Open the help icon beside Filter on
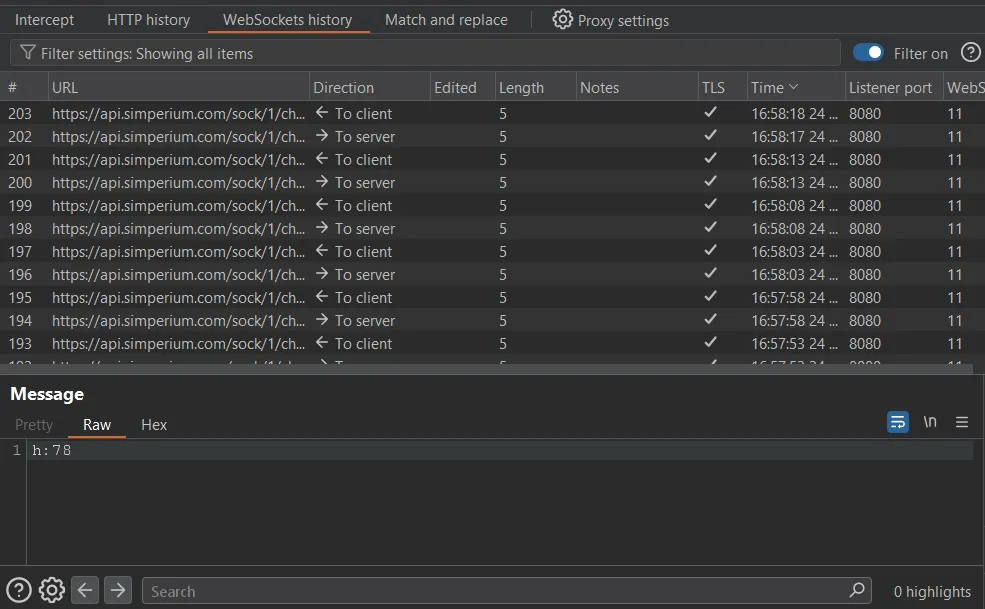Viewport: 985px width, 609px height. [x=970, y=53]
